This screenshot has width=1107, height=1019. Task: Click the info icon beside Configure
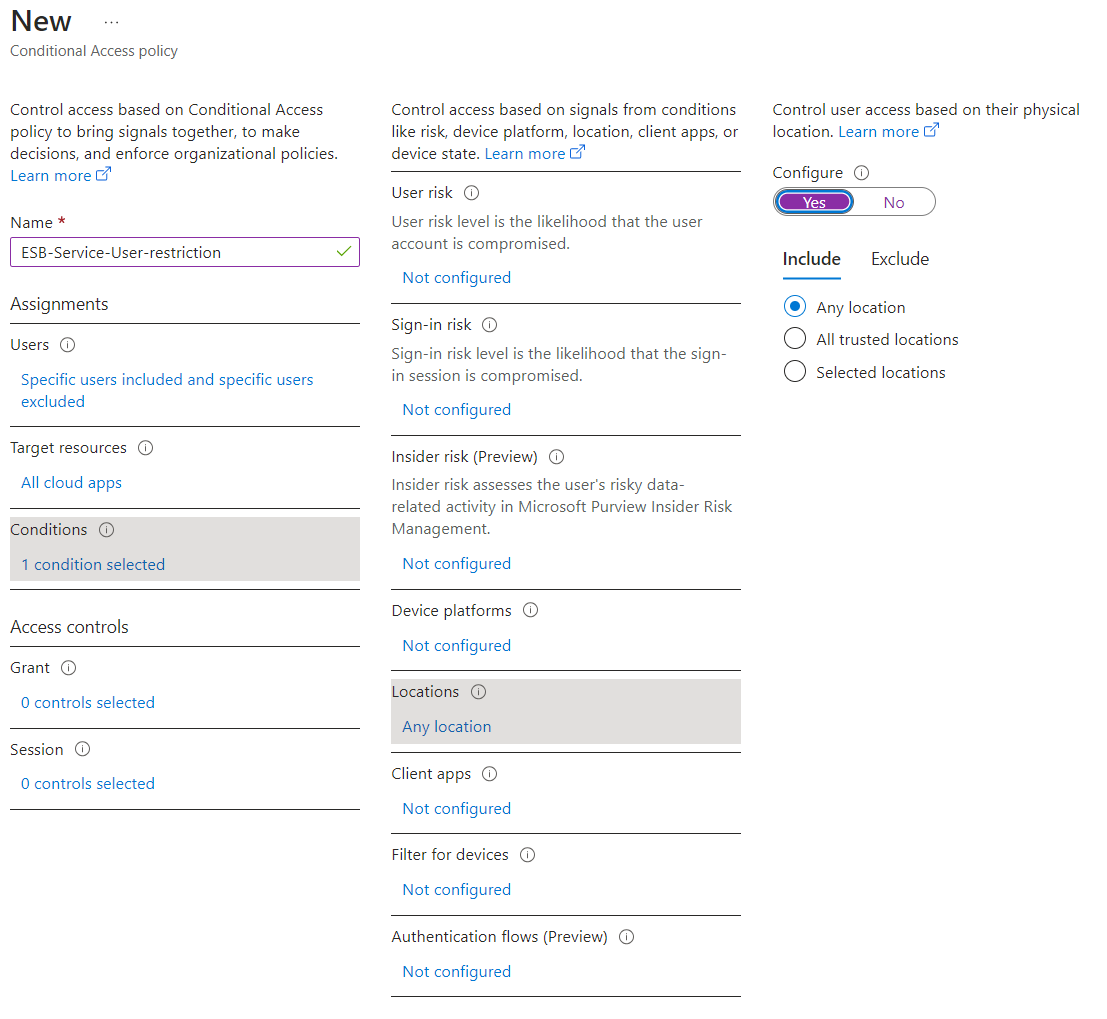861,172
